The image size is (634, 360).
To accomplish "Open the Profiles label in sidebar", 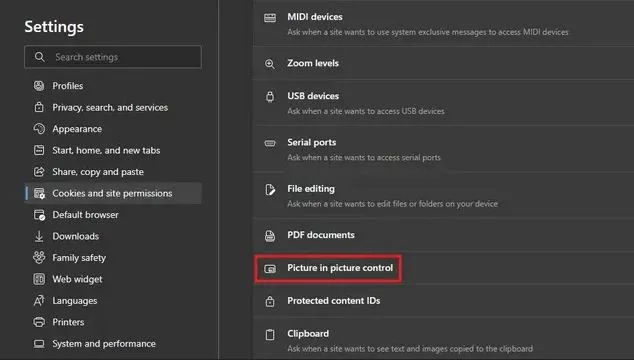I will pyautogui.click(x=68, y=86).
